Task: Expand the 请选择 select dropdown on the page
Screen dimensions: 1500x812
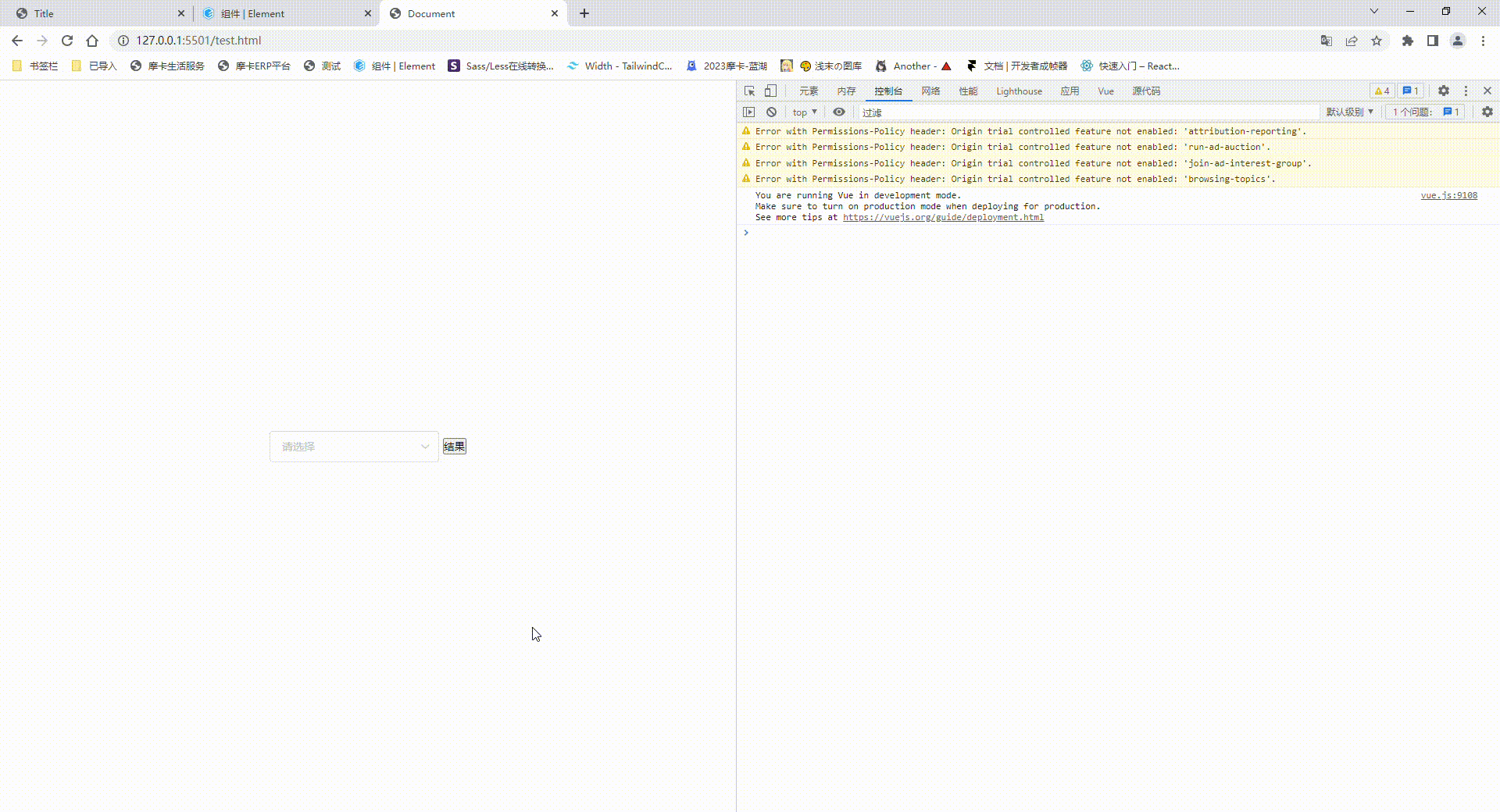Action: [353, 446]
